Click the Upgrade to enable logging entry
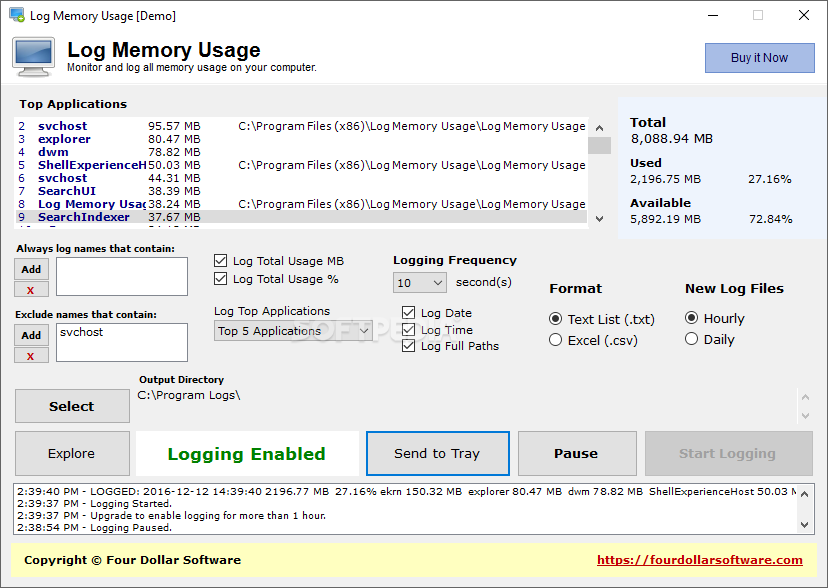The height and width of the screenshot is (588, 828). coord(172,515)
